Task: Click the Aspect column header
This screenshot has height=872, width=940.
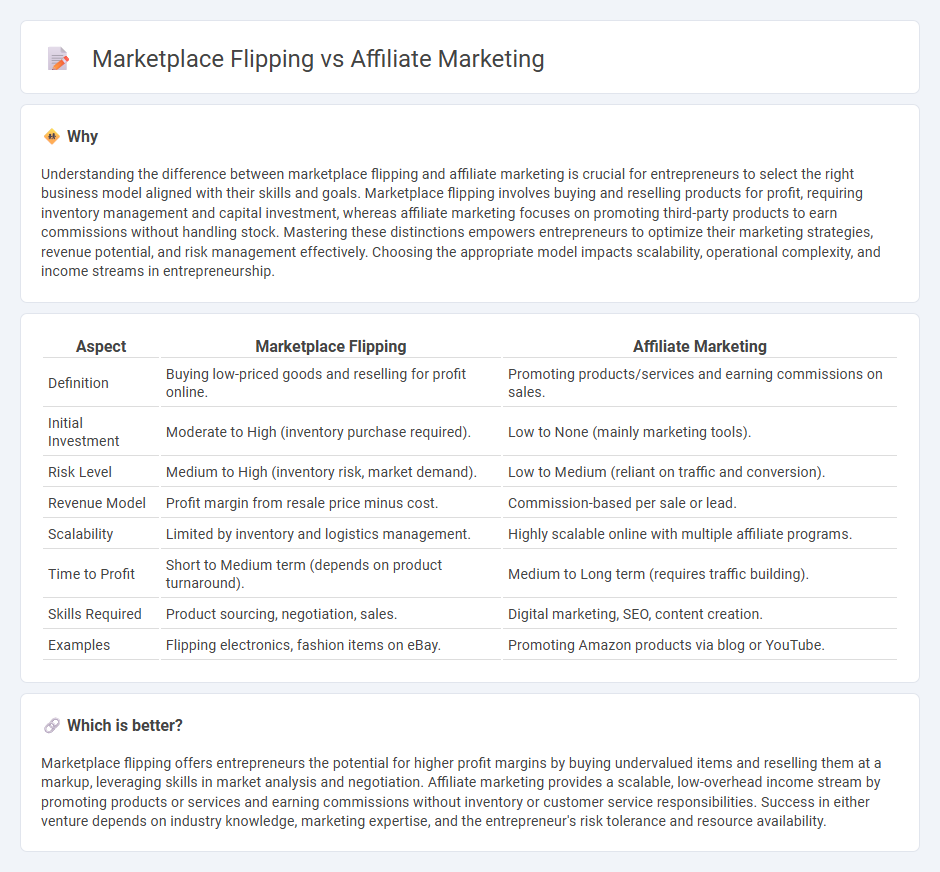Action: pyautogui.click(x=101, y=346)
